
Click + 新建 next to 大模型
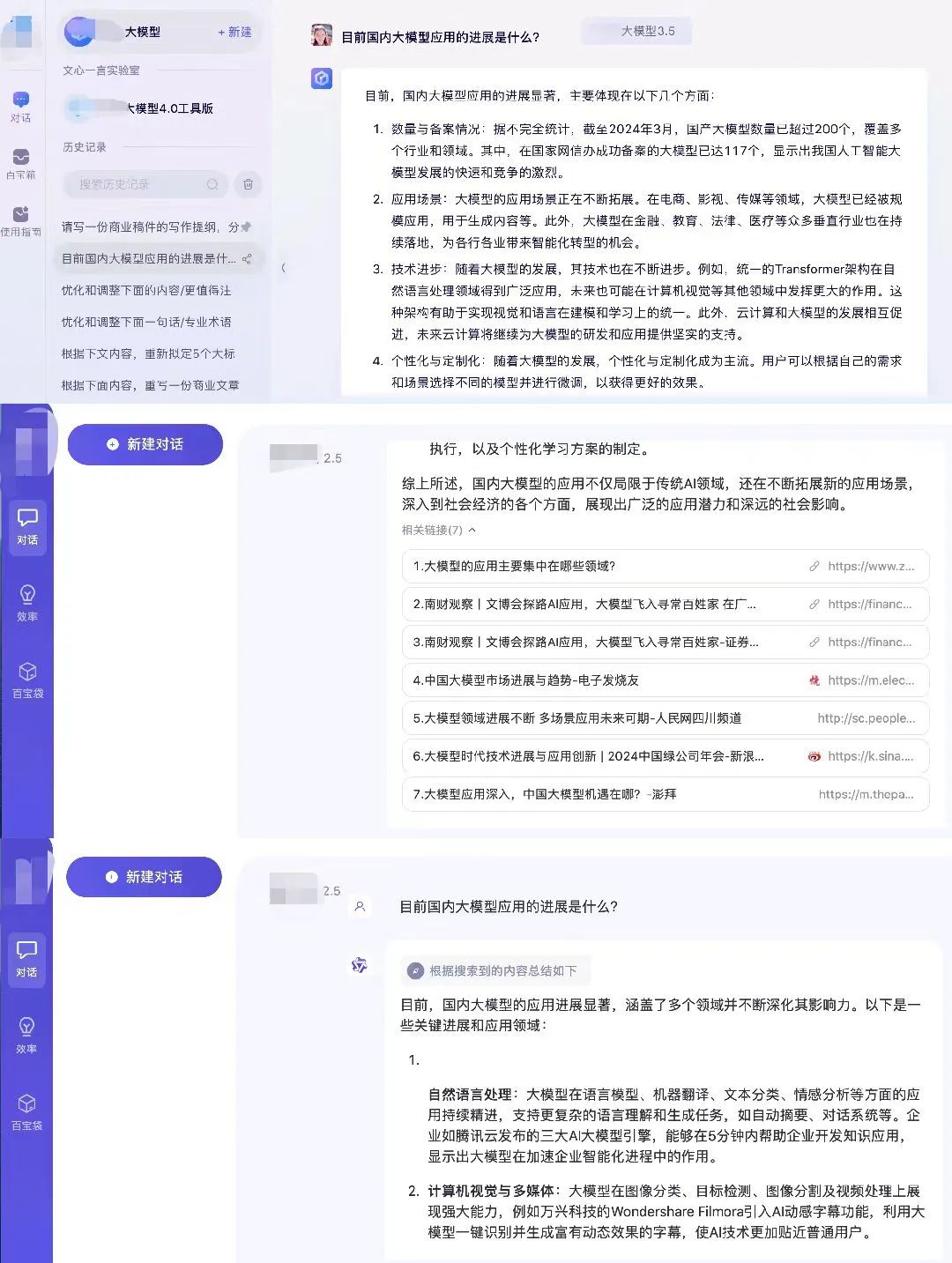tap(234, 32)
